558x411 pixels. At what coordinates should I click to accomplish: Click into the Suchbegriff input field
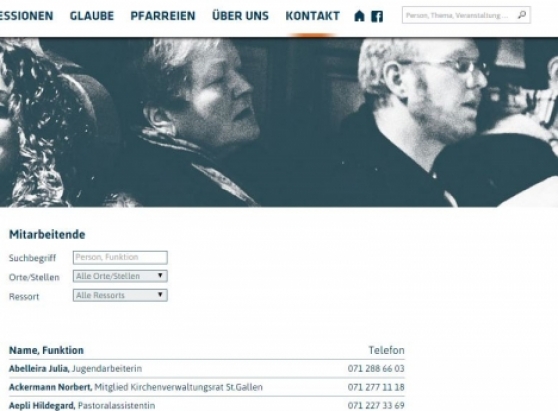[x=120, y=258]
